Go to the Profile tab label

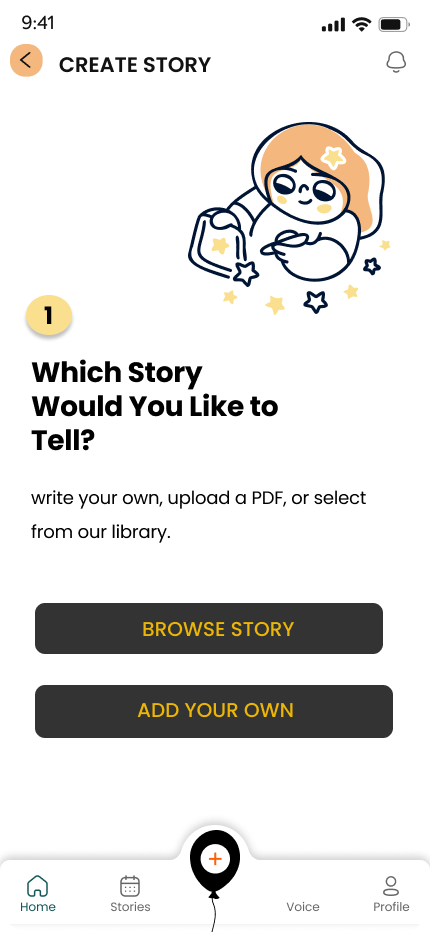(x=391, y=907)
